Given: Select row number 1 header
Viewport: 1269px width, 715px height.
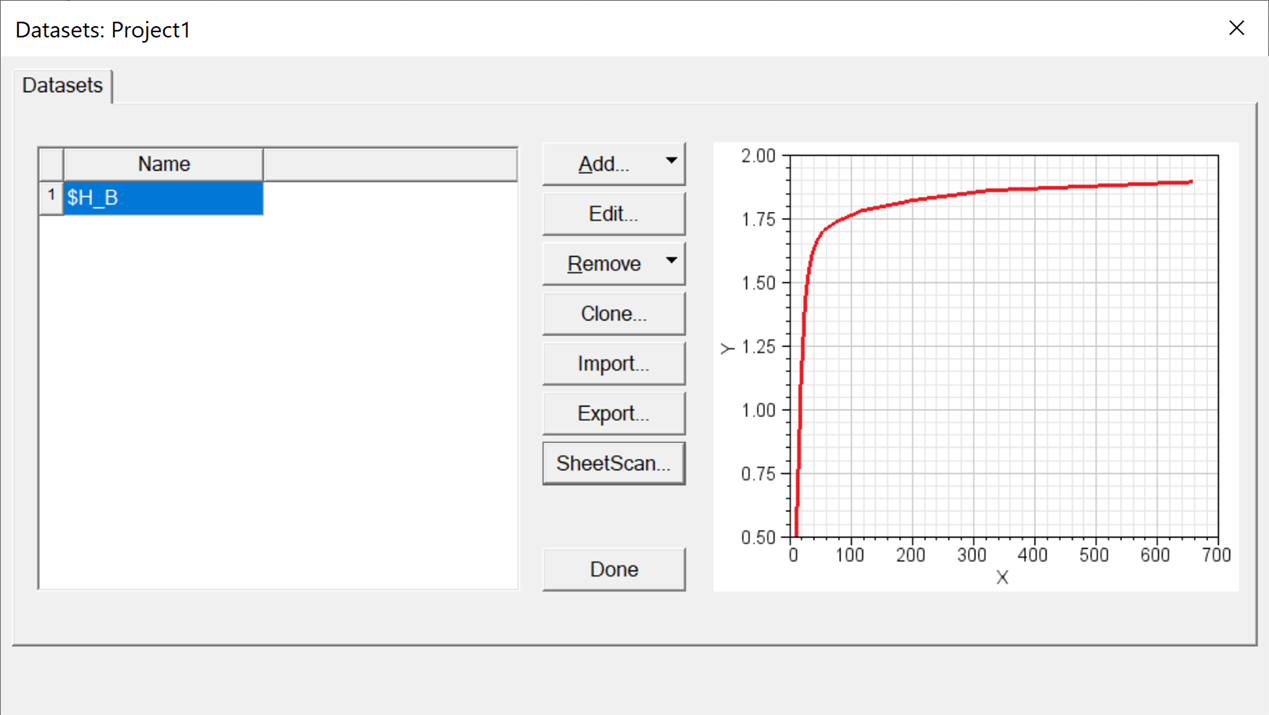Looking at the screenshot, I should (51, 198).
